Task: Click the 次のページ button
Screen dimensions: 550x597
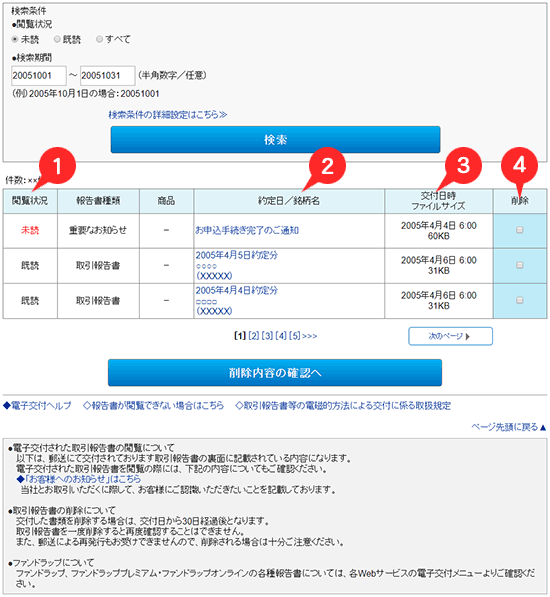Action: 450,336
